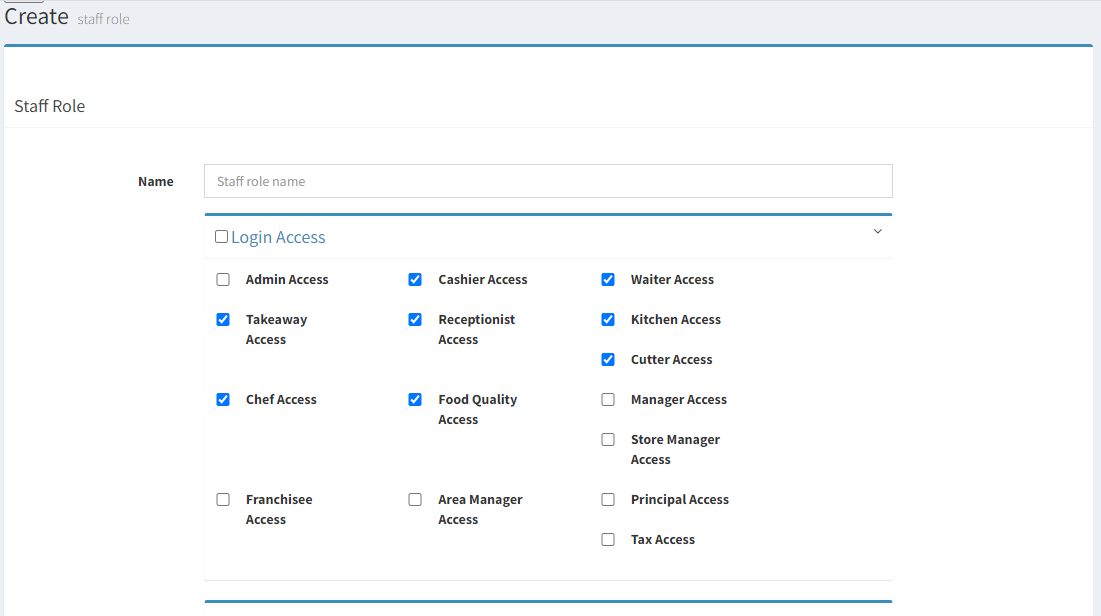Enable the Admin Access checkbox
1101x616 pixels.
pos(223,280)
